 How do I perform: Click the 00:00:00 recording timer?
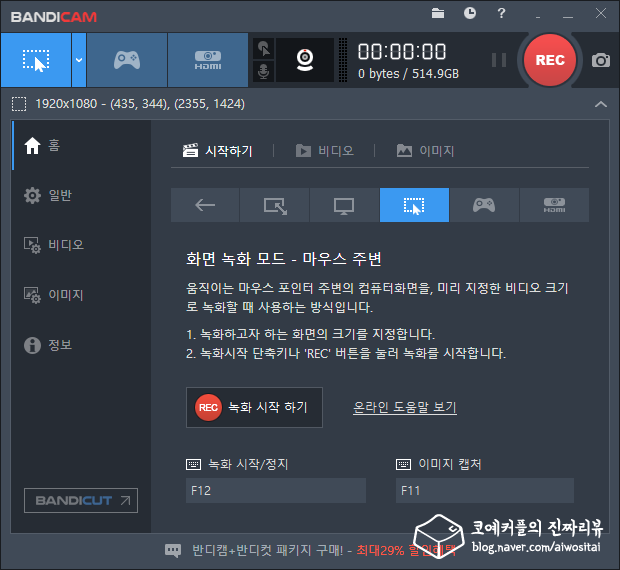[x=402, y=52]
